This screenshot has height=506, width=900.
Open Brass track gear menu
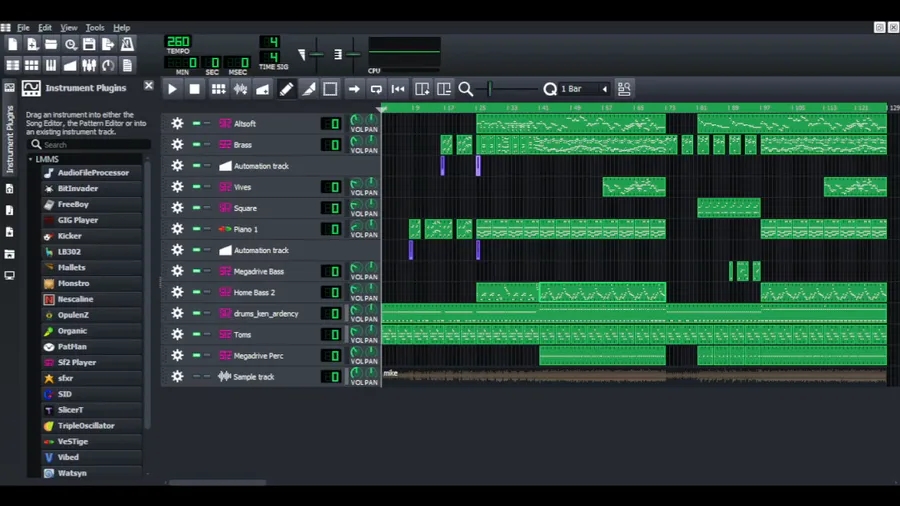pos(177,145)
